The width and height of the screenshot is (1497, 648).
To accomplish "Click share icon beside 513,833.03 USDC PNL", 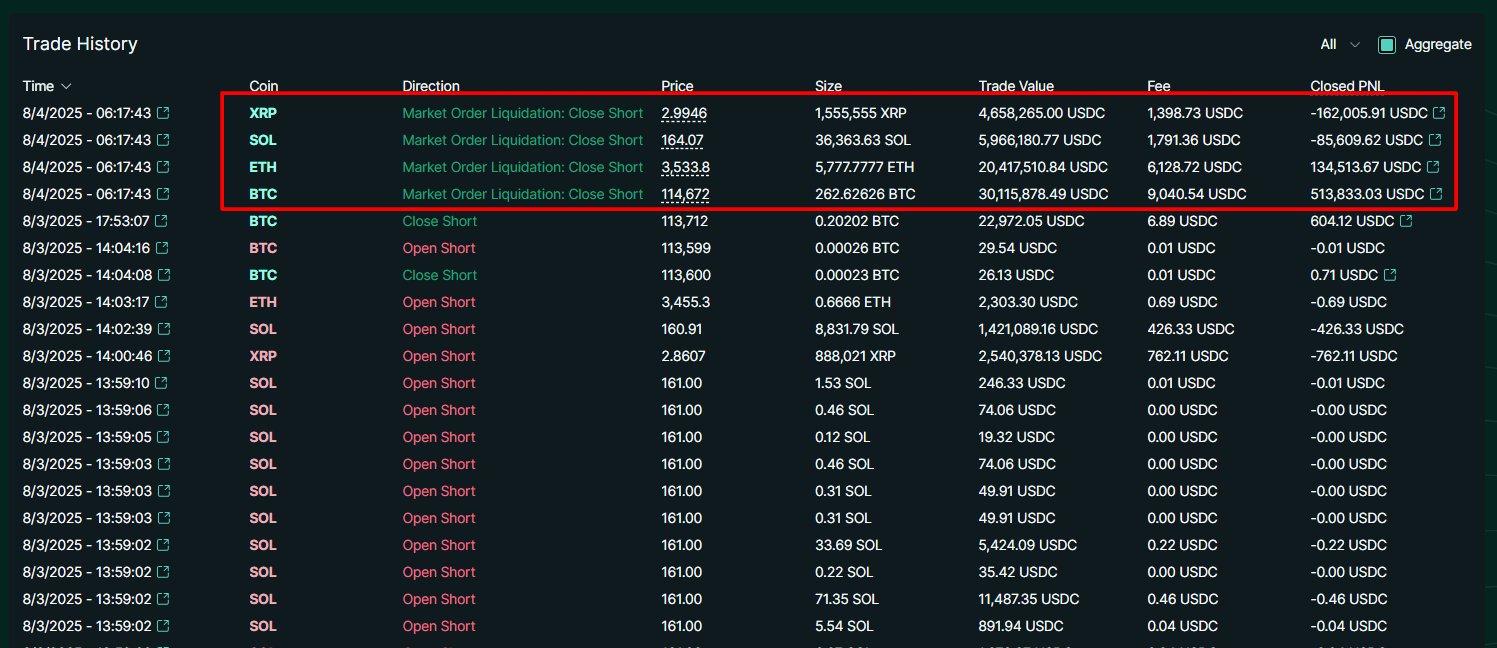I will [1436, 194].
